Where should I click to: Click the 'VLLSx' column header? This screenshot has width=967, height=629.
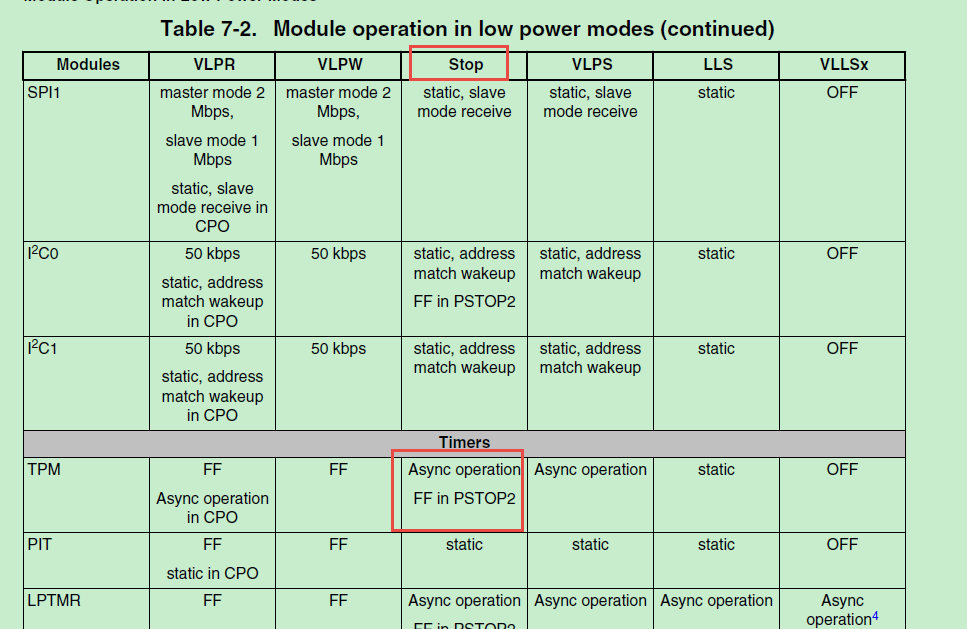(844, 65)
